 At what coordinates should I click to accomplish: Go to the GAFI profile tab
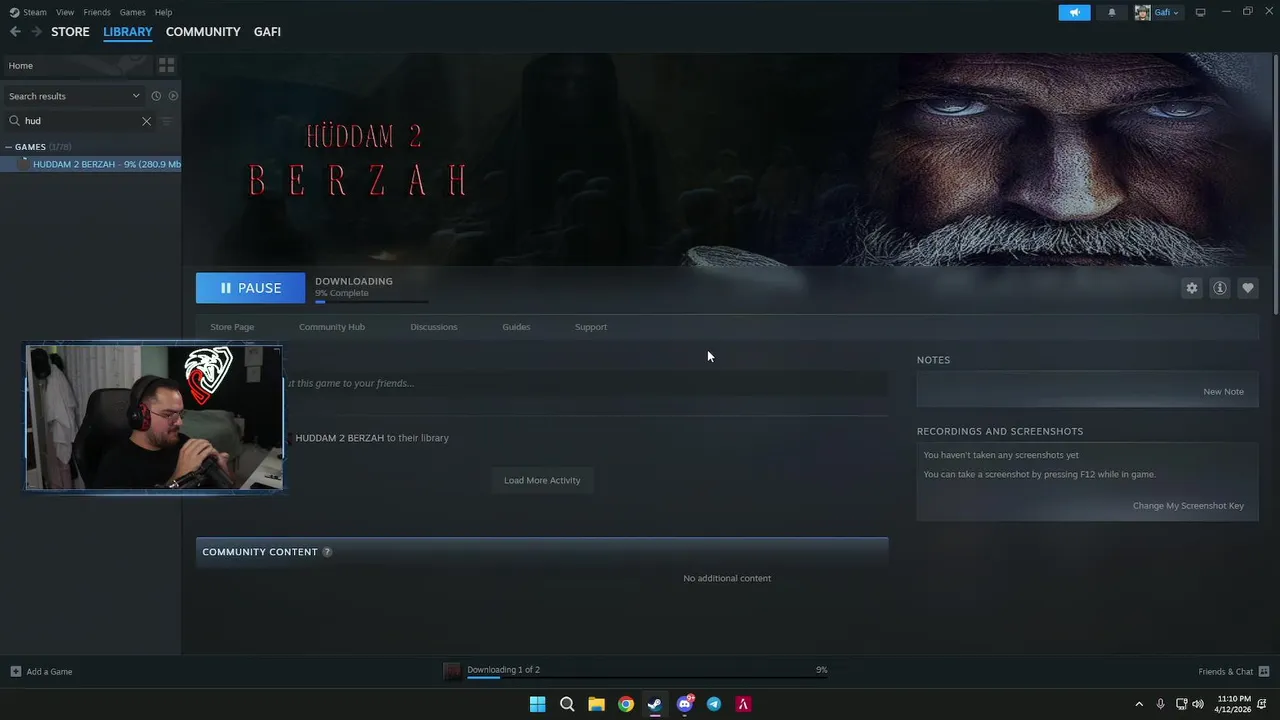pos(267,32)
